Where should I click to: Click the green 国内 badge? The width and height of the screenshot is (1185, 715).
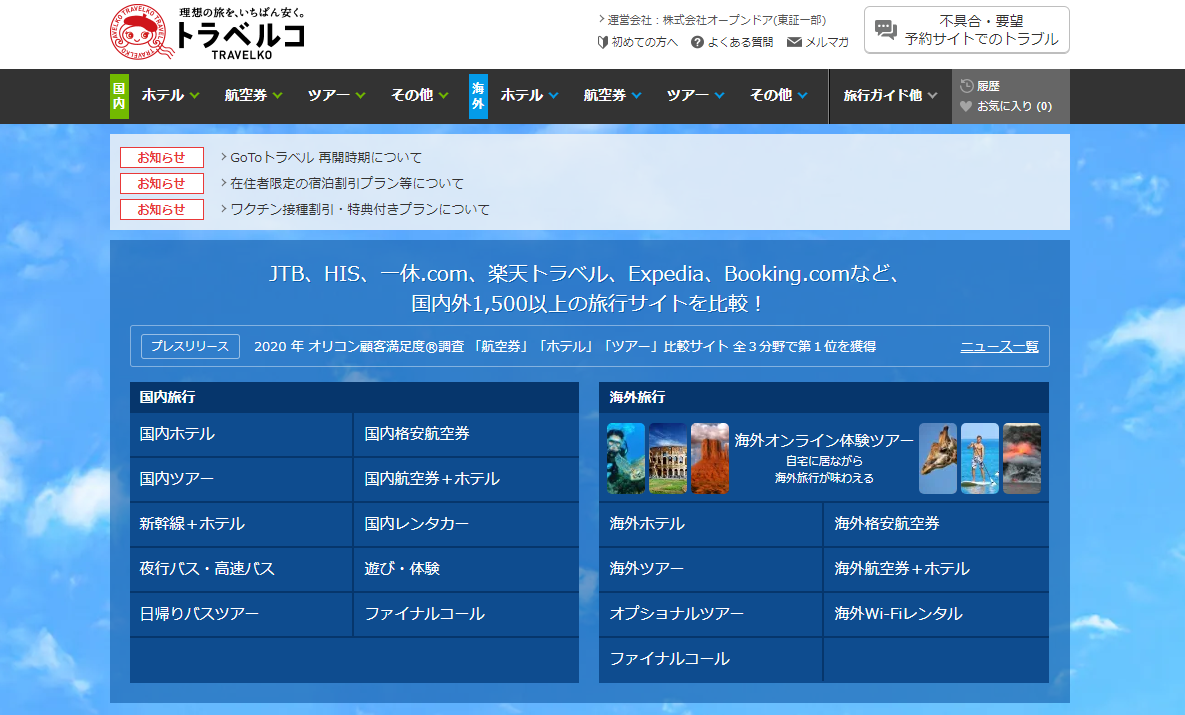point(119,96)
